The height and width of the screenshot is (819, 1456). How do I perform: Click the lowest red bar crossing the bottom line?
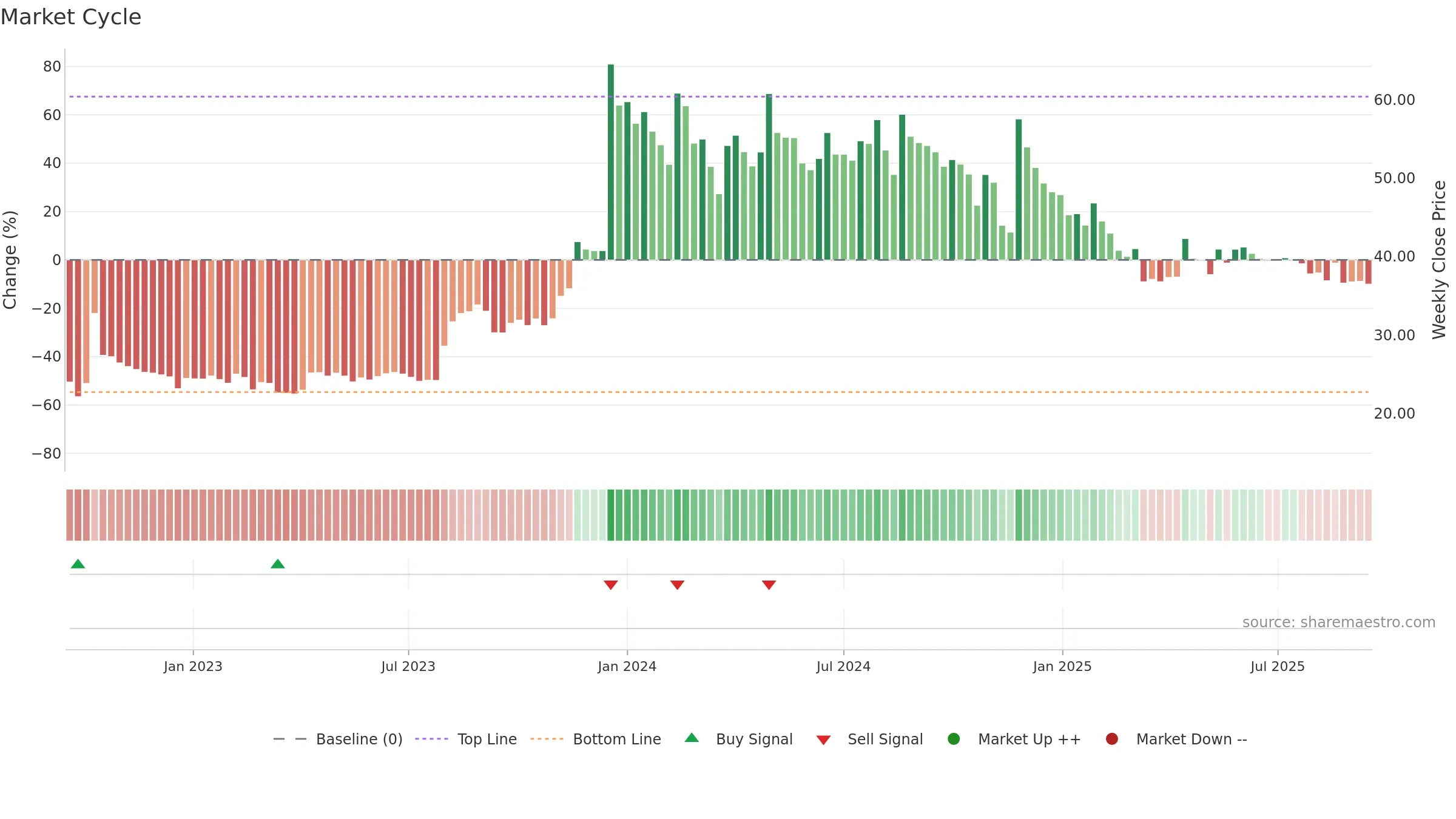pyautogui.click(x=78, y=328)
